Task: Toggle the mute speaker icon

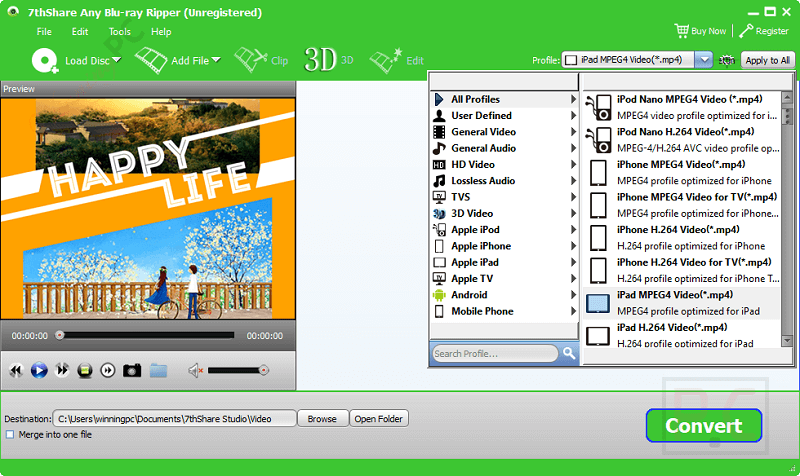Action: 195,370
